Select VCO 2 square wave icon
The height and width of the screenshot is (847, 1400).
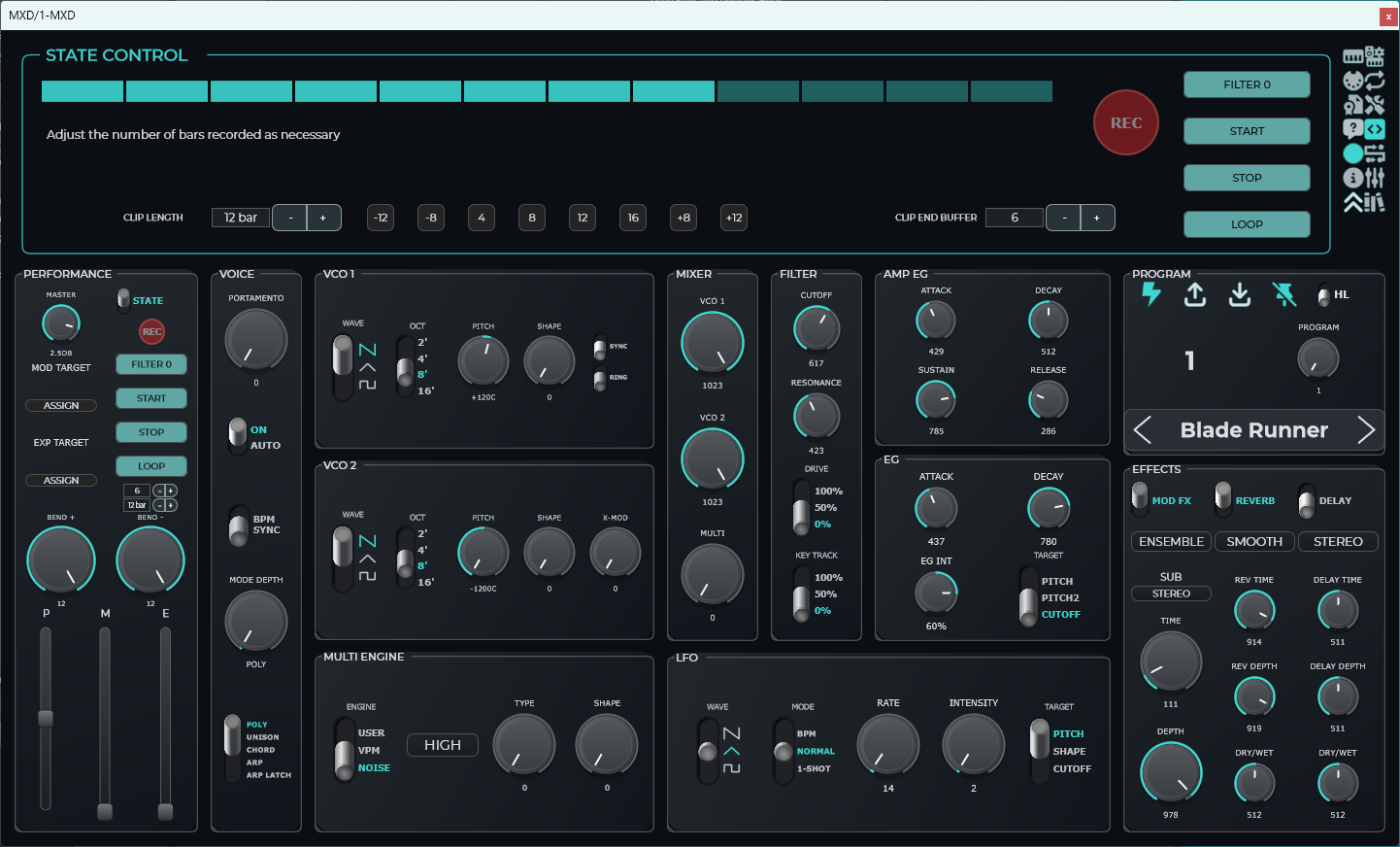pyautogui.click(x=367, y=576)
